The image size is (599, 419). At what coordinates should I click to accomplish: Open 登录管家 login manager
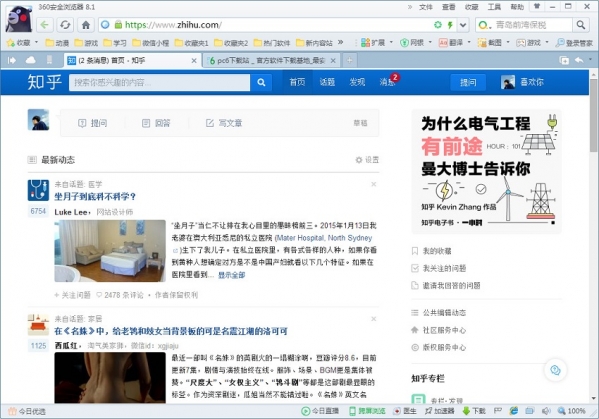tap(574, 43)
